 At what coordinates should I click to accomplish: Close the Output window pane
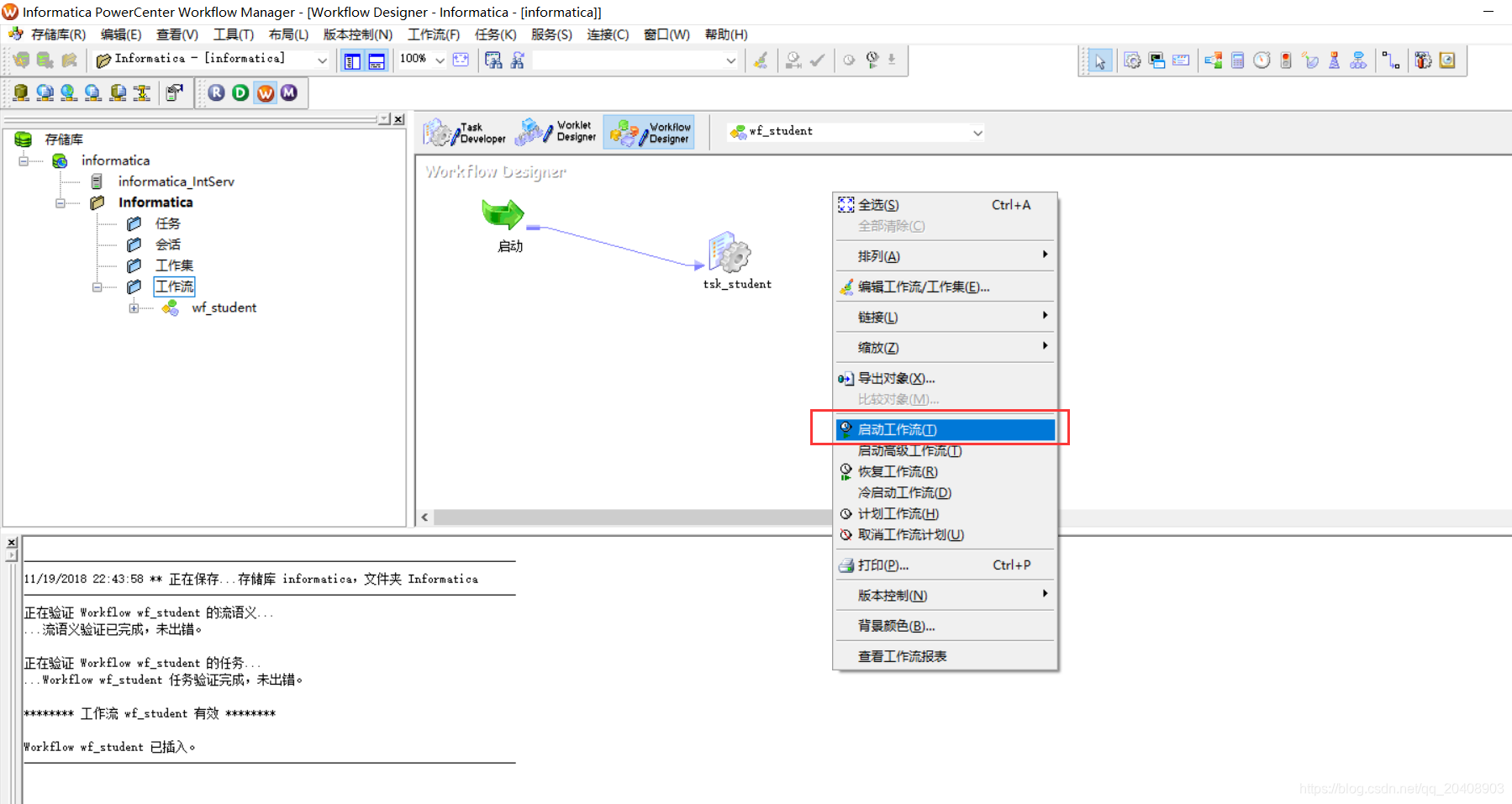point(12,543)
